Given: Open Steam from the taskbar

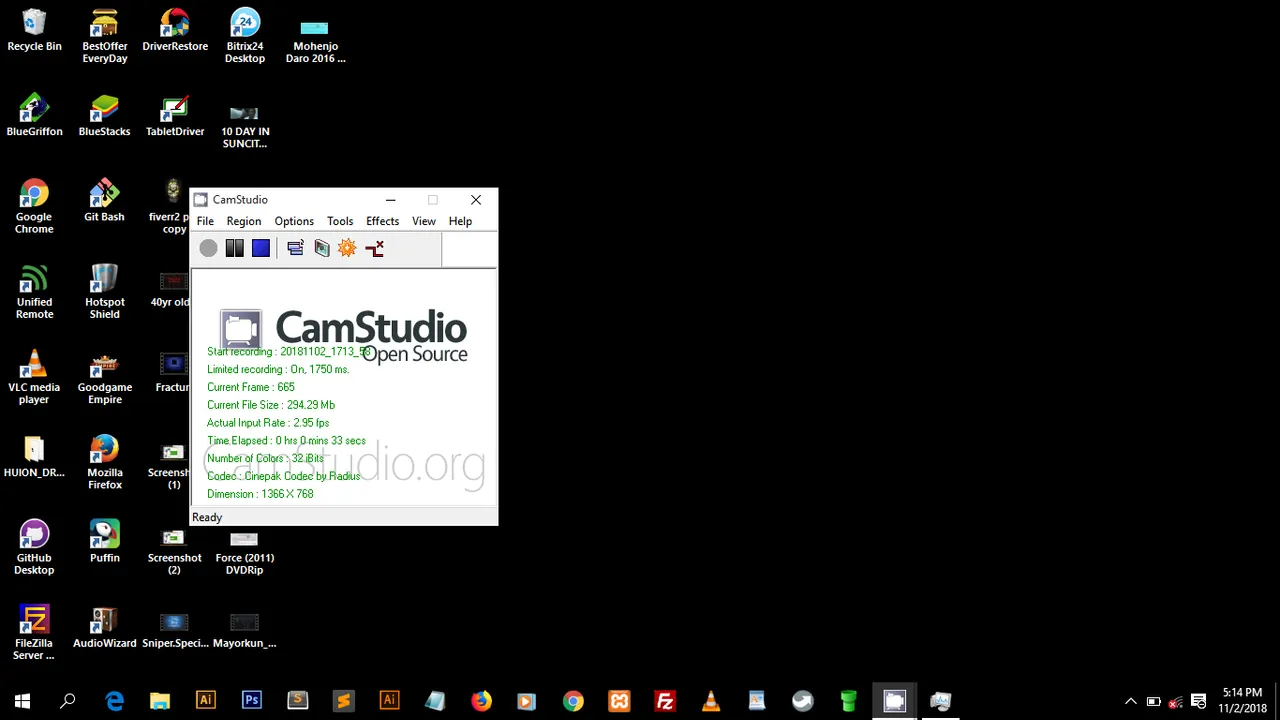Looking at the screenshot, I should (x=803, y=701).
